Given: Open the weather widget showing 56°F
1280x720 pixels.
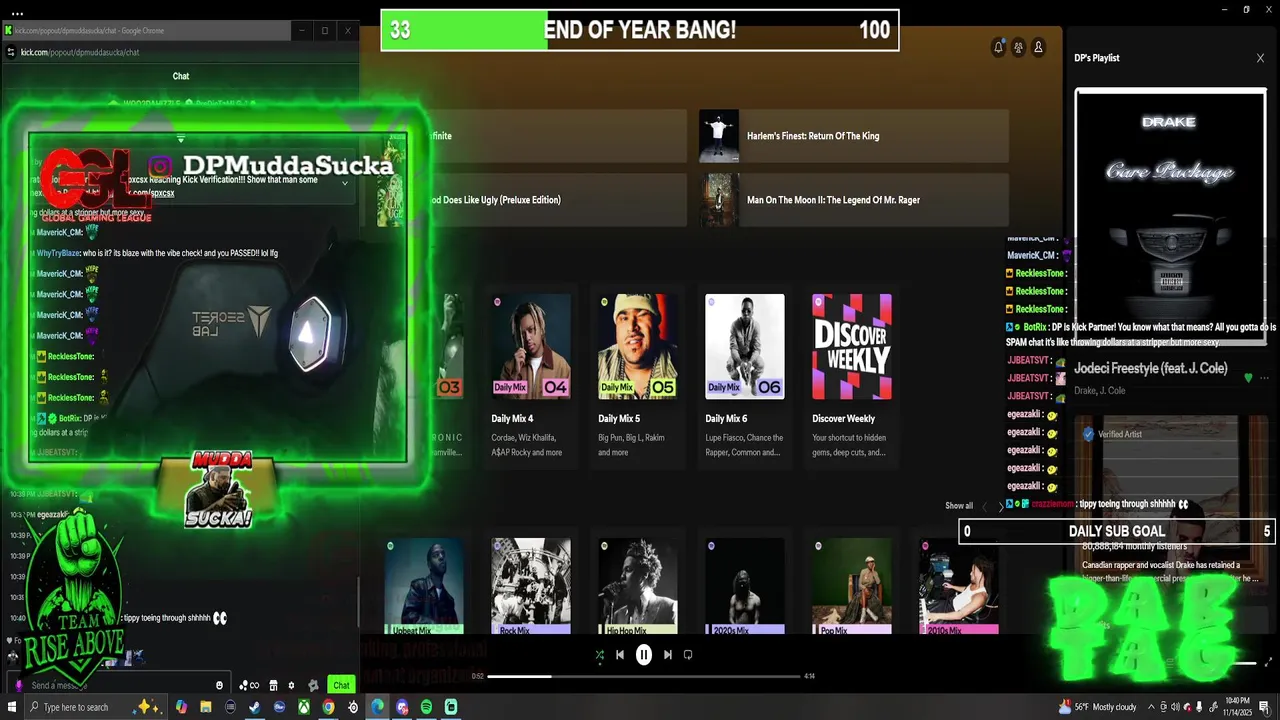Looking at the screenshot, I should (x=1097, y=707).
